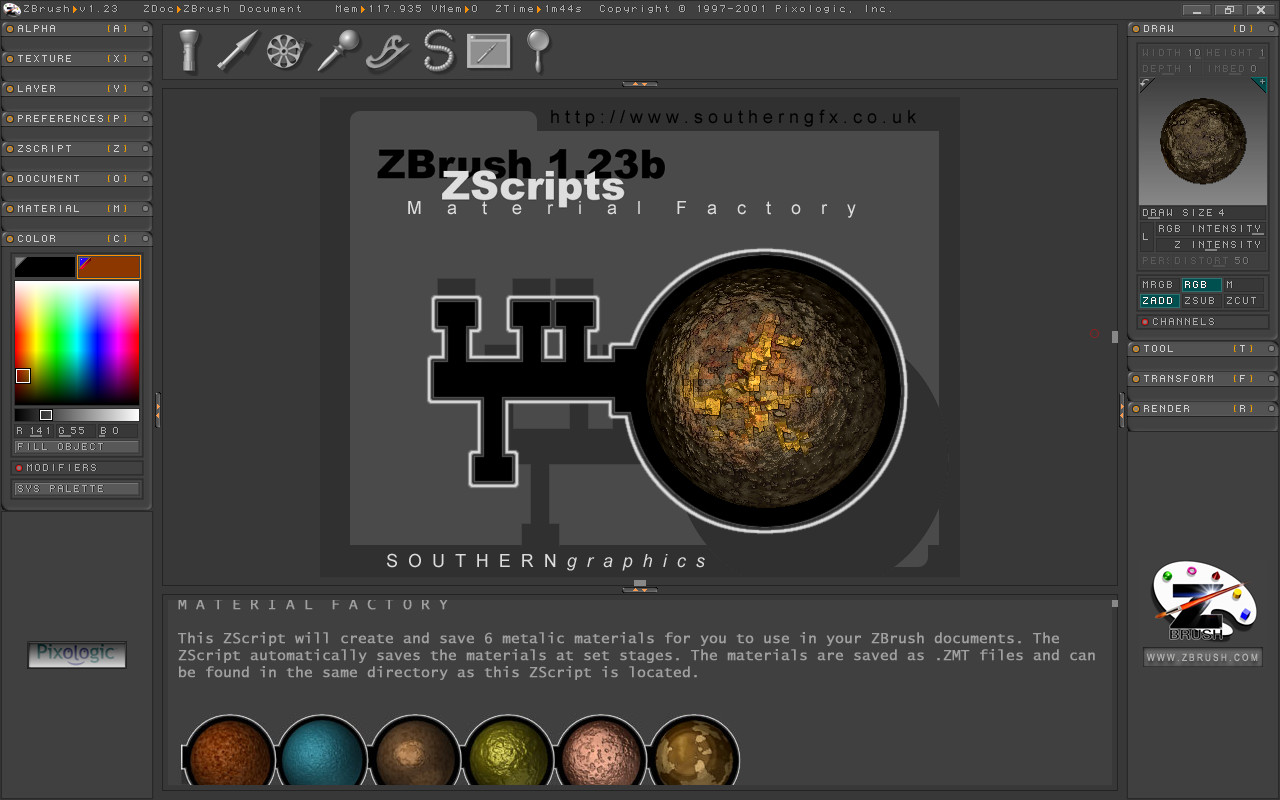Click the Z Intensity slider
Screen dimensions: 1280x800
pos(1210,245)
